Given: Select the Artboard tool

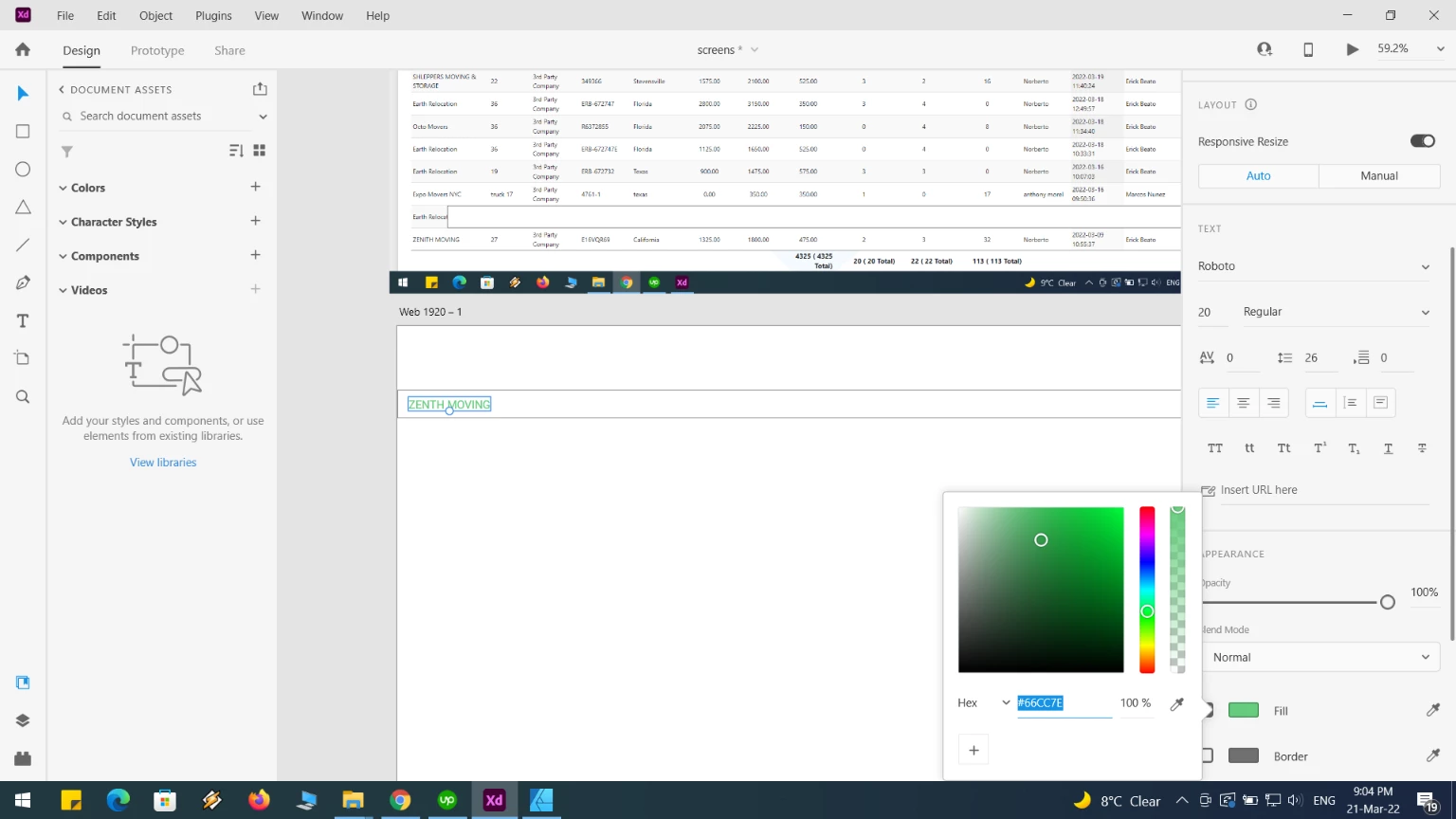Looking at the screenshot, I should 23,358.
